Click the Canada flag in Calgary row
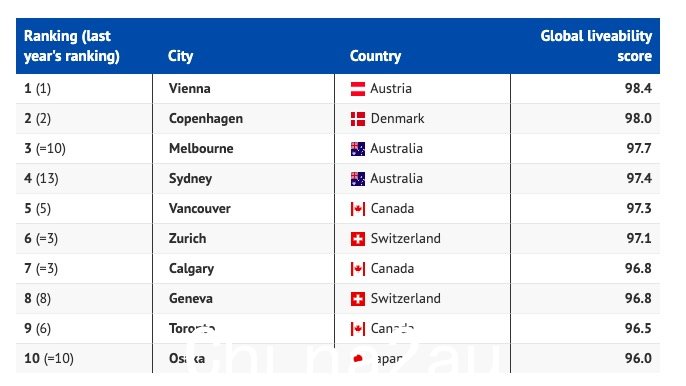 (x=357, y=269)
